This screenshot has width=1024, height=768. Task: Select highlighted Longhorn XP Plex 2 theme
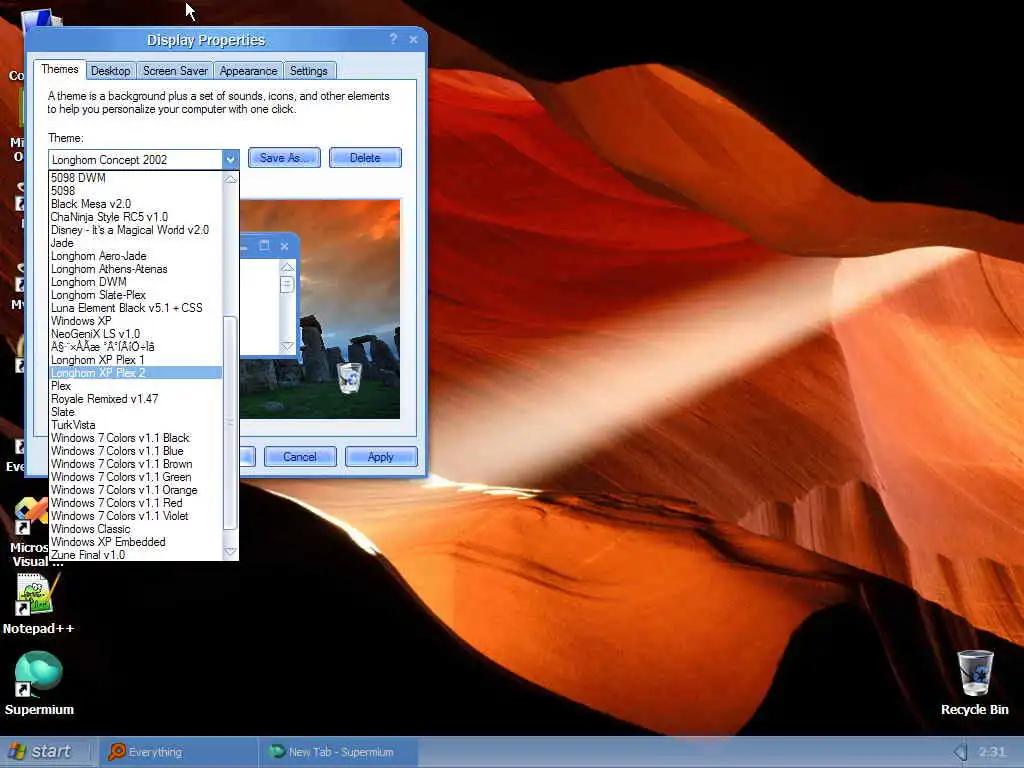pos(136,373)
